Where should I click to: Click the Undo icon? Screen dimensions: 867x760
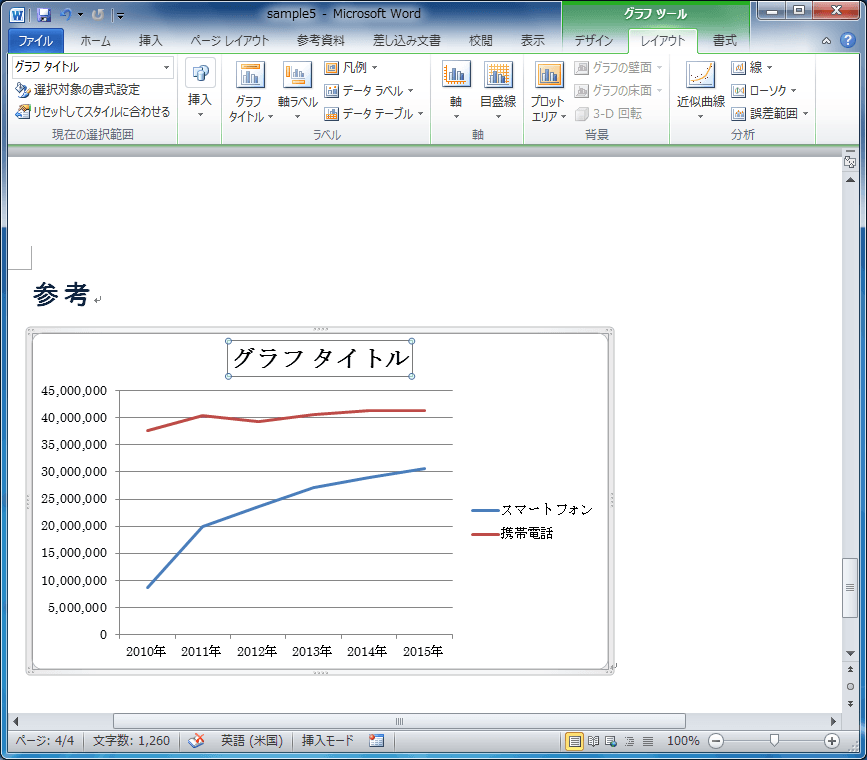[66, 15]
